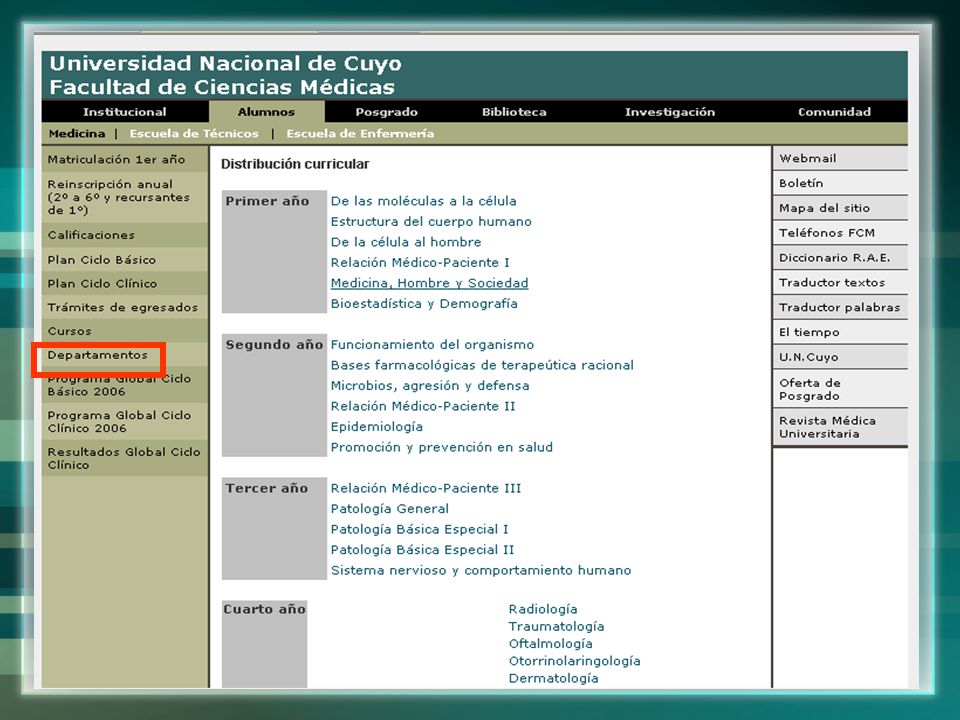Open De la célula al hombre course
Image resolution: width=960 pixels, height=720 pixels.
[406, 242]
